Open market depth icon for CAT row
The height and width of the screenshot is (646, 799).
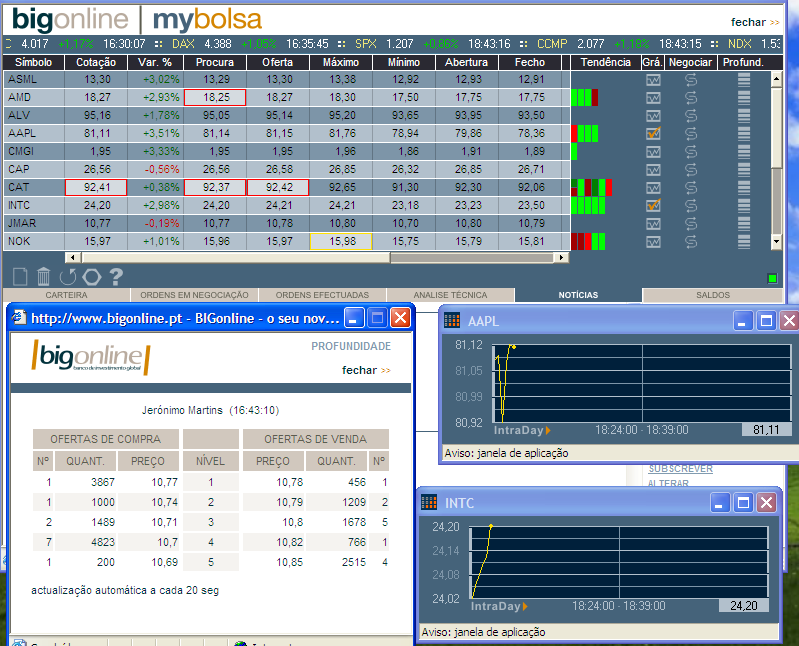pyautogui.click(x=742, y=187)
